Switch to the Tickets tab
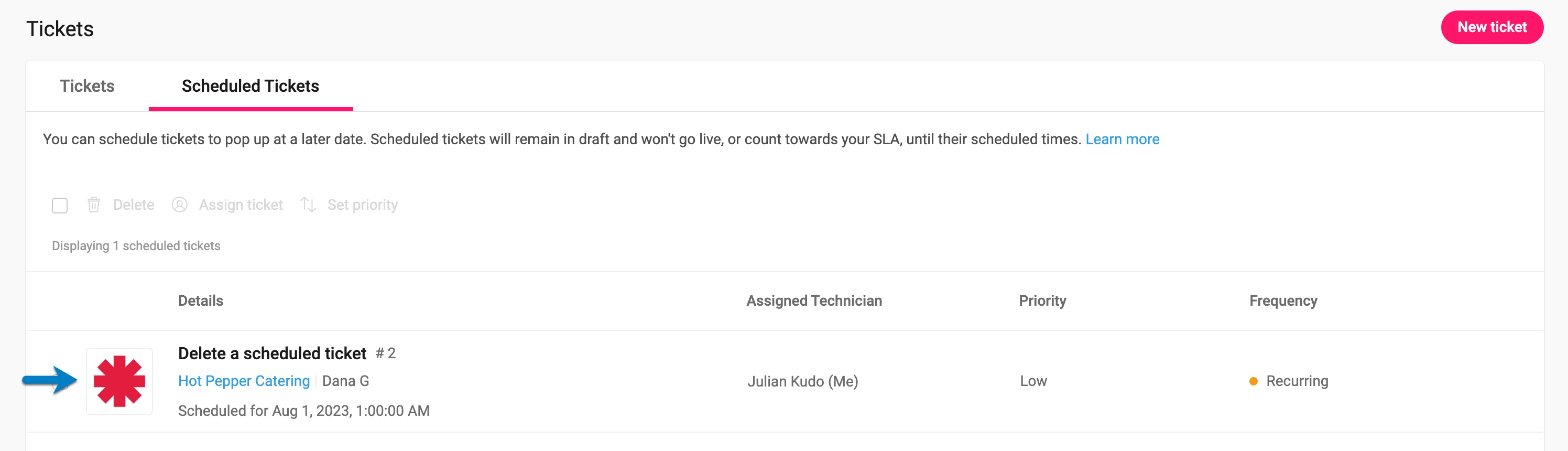This screenshot has height=451, width=1568. click(87, 86)
